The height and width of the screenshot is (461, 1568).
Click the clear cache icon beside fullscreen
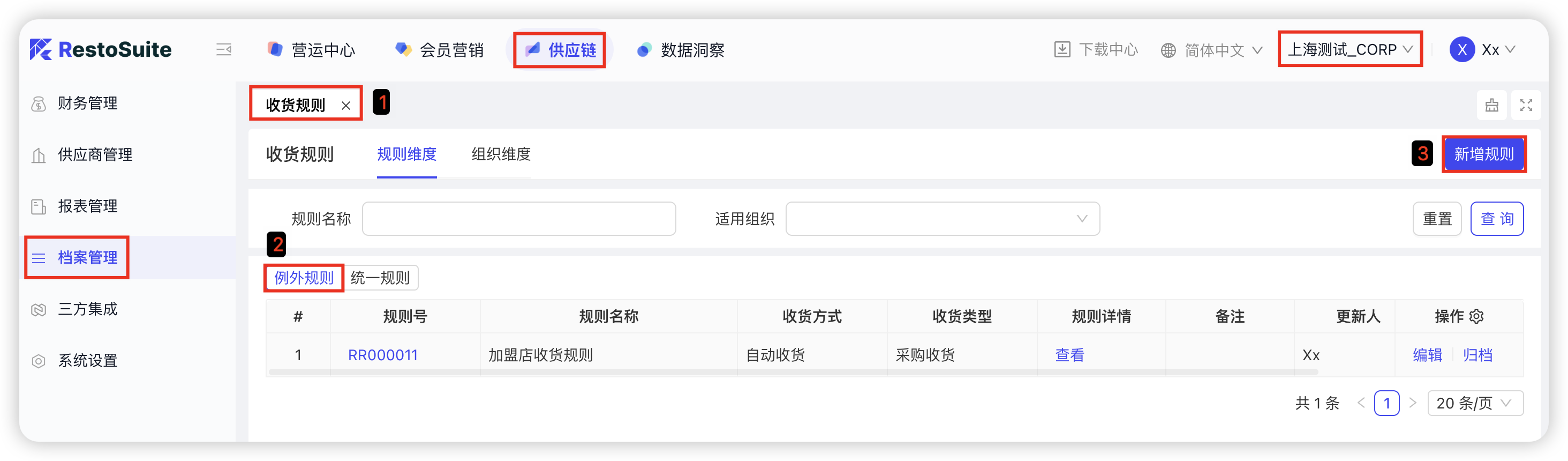pyautogui.click(x=1491, y=106)
